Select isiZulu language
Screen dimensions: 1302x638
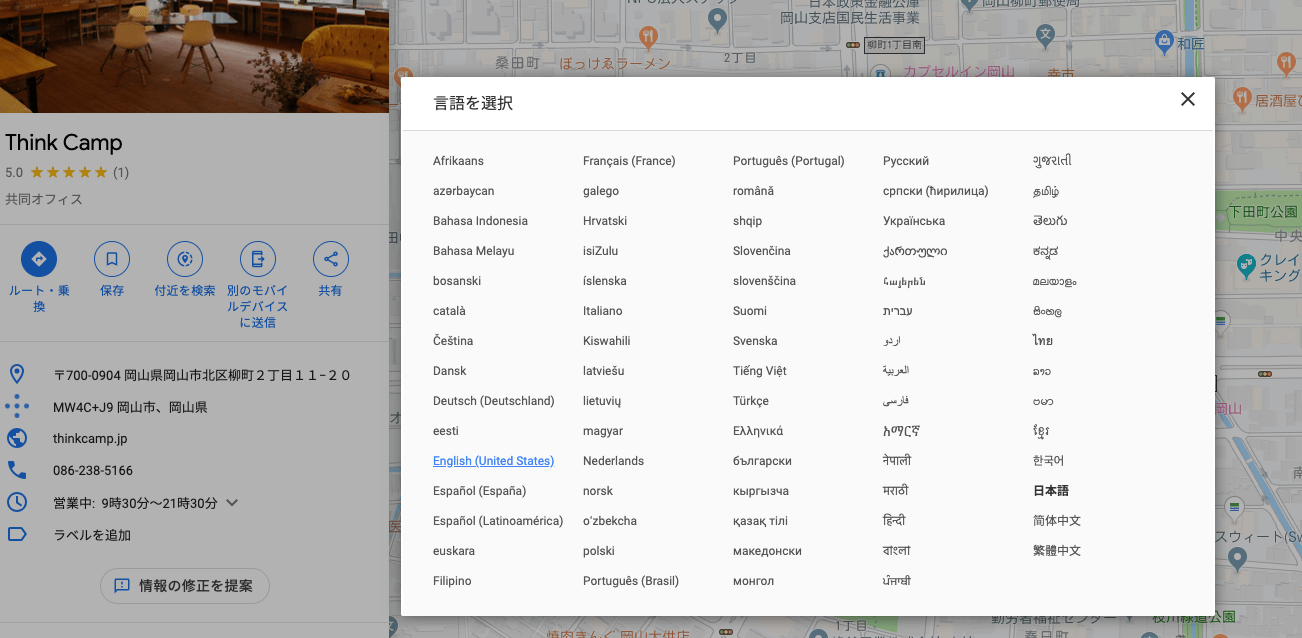(x=600, y=251)
